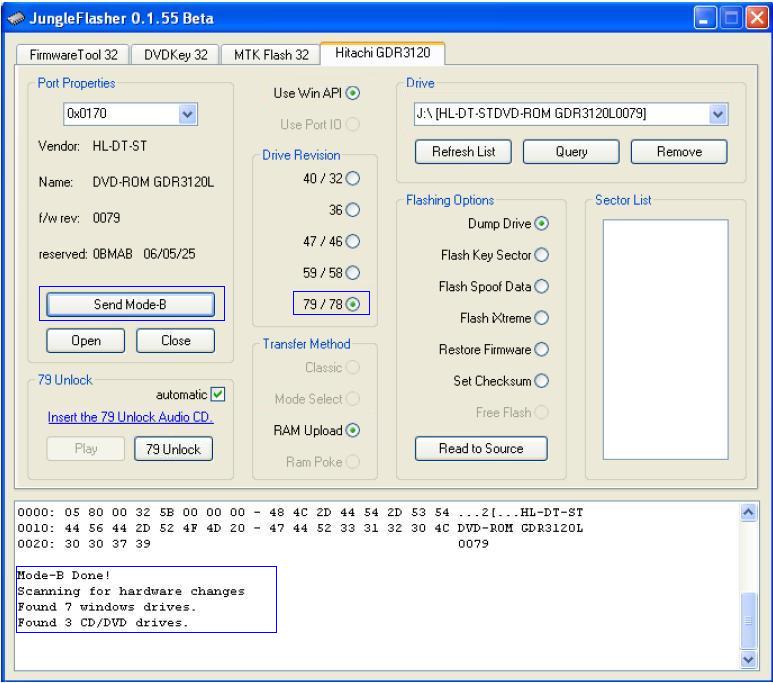773x683 pixels.
Task: Click the Name value 'DVD-ROM GDR3120L'
Action: point(153,182)
